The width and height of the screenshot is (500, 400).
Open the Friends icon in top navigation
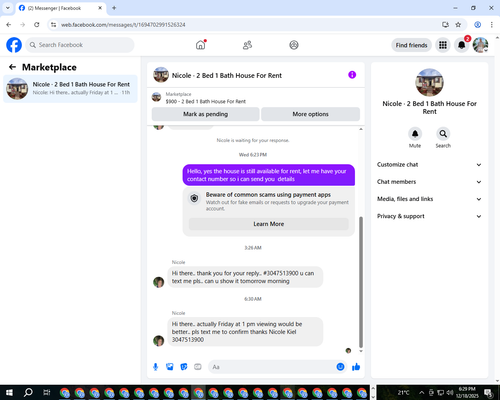(247, 45)
